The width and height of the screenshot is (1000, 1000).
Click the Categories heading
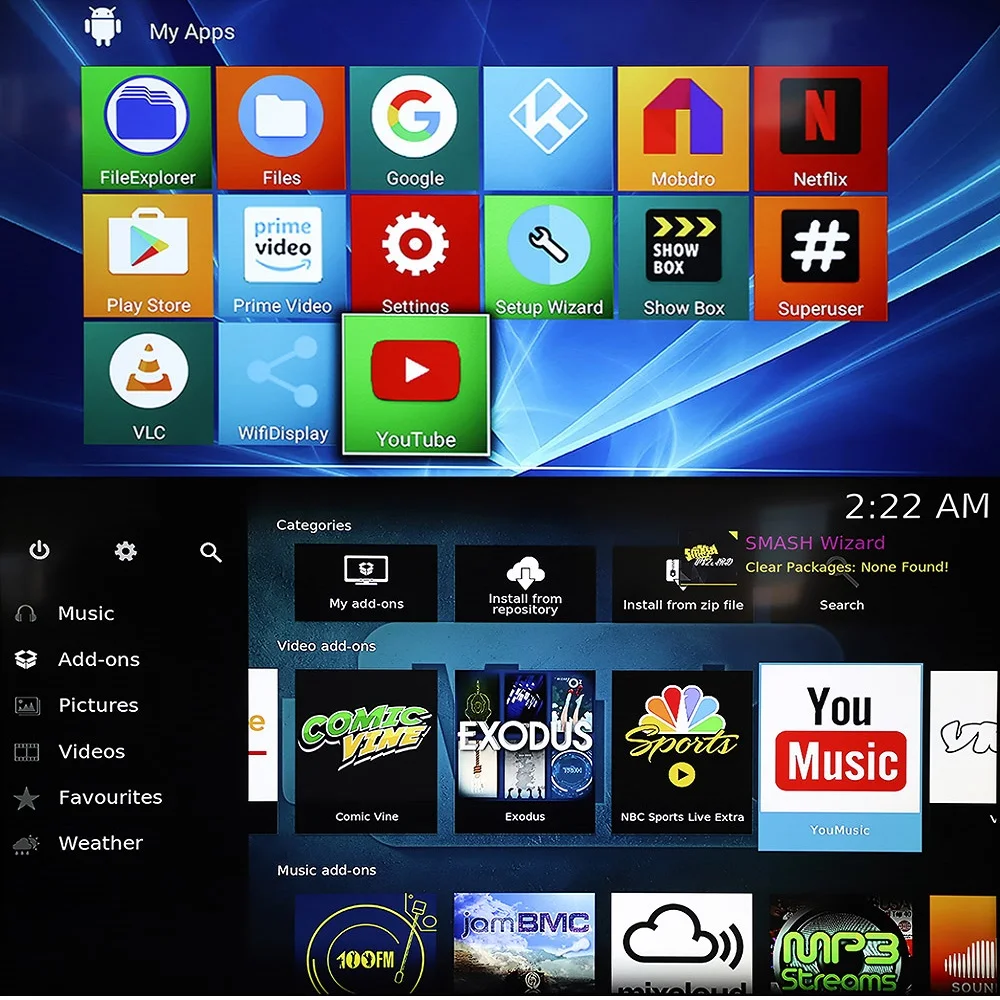click(x=314, y=526)
